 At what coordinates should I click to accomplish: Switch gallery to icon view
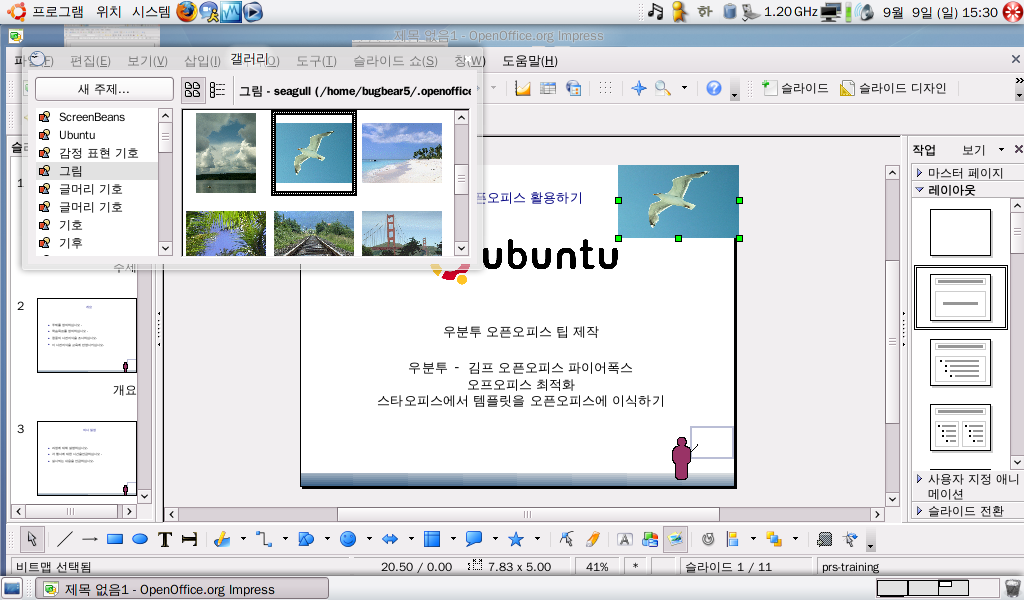(x=192, y=89)
